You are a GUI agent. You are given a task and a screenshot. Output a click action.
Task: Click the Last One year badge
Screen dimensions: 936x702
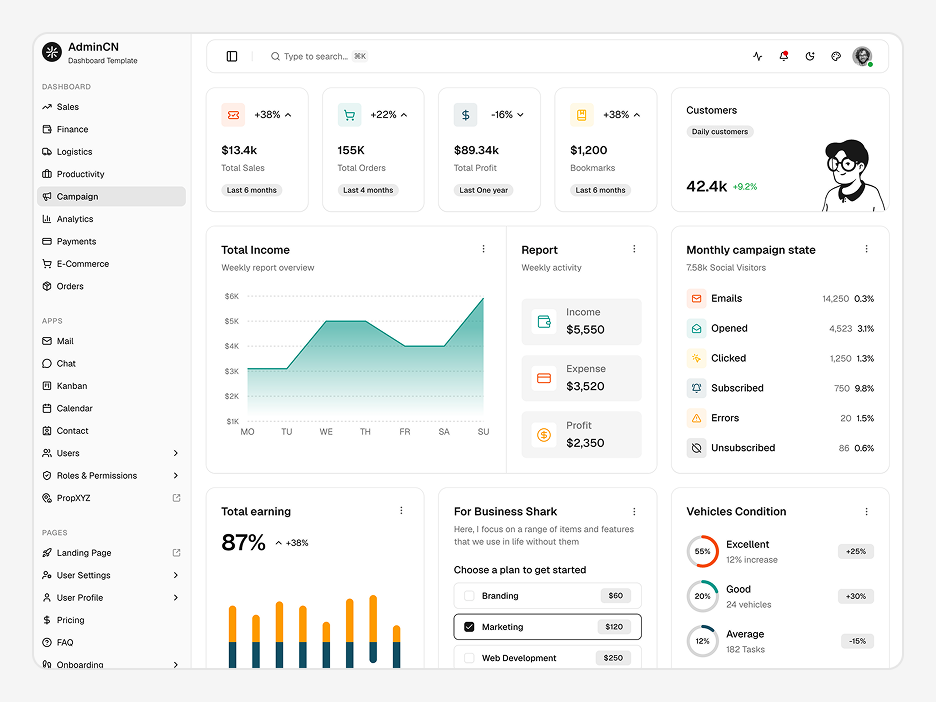coord(484,190)
